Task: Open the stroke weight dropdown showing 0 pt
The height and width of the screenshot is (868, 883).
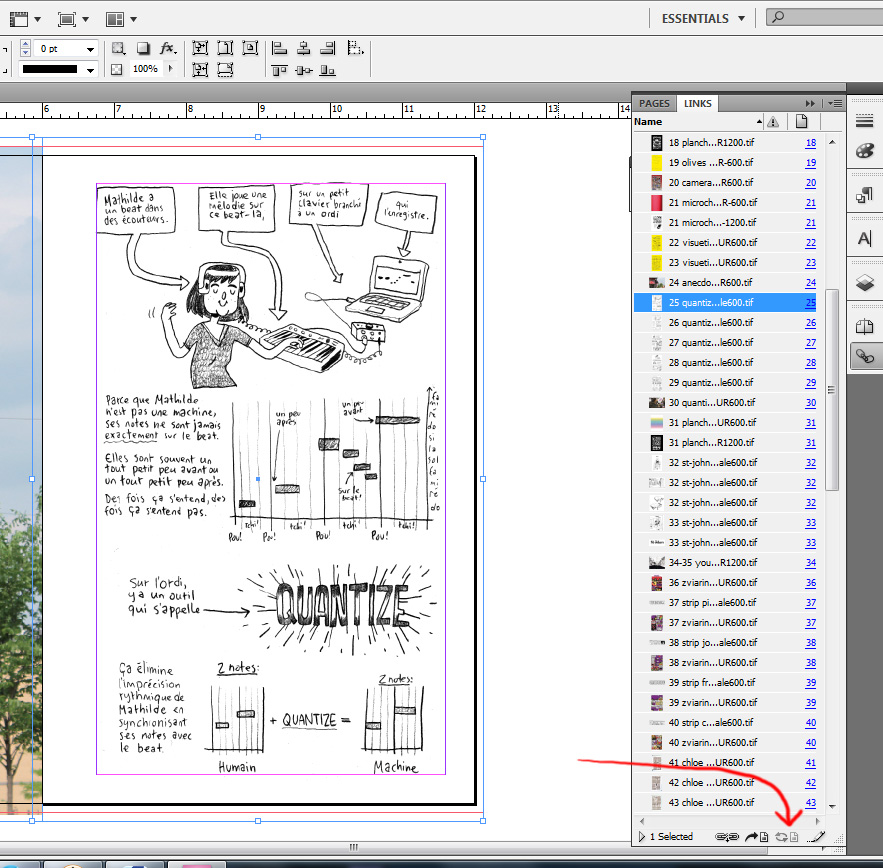Action: click(x=91, y=49)
